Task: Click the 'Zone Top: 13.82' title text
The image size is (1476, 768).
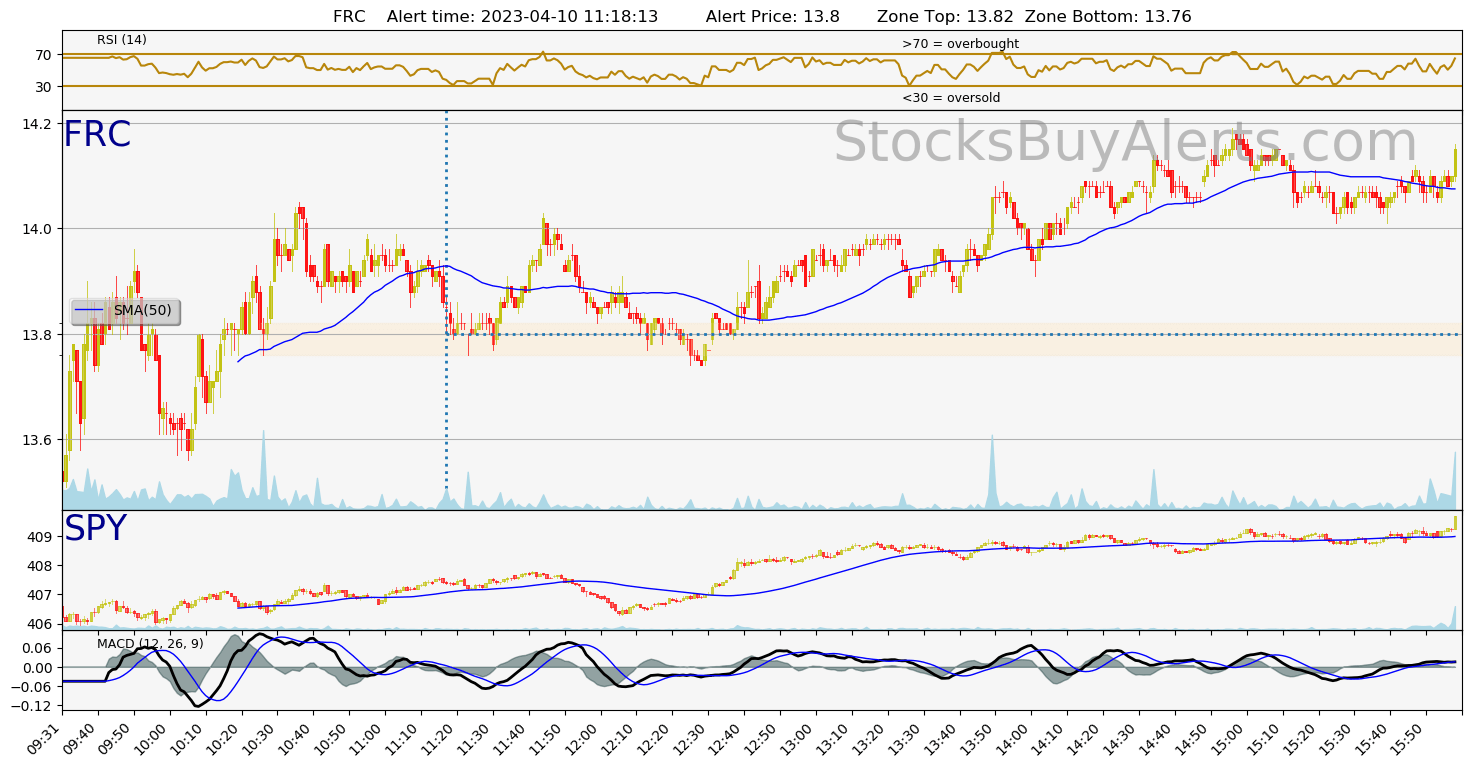Action: pyautogui.click(x=943, y=17)
